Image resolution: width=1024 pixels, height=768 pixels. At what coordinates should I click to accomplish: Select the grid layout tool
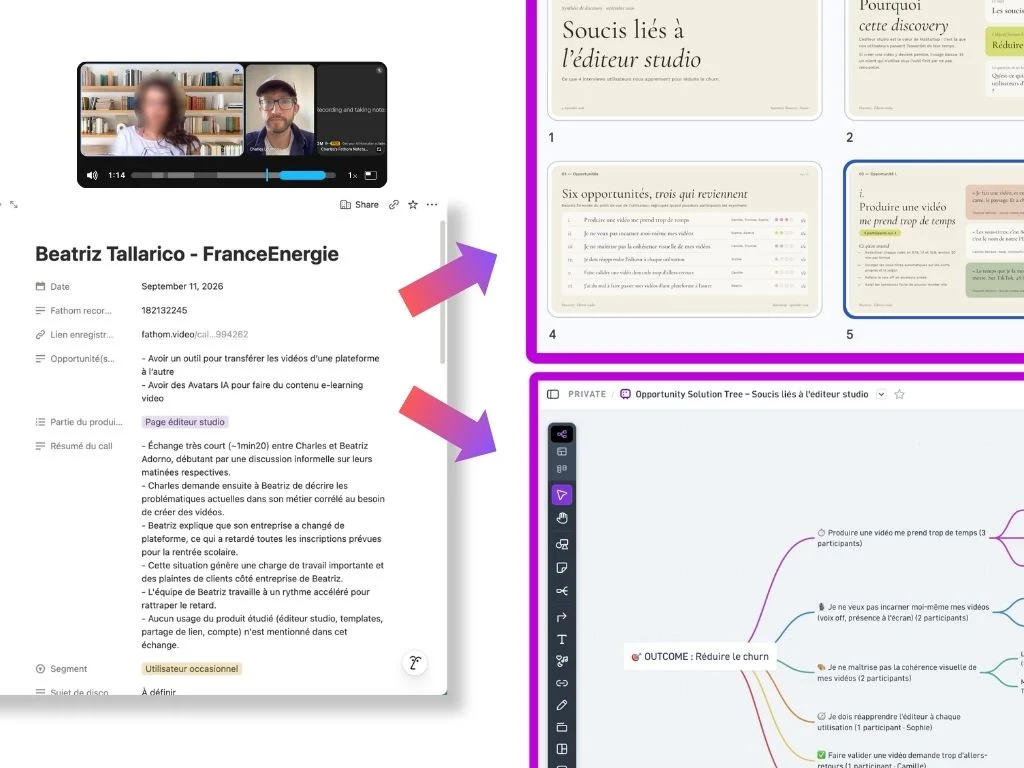point(562,749)
